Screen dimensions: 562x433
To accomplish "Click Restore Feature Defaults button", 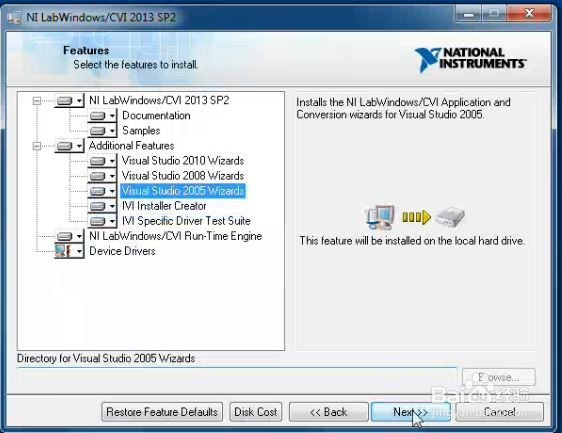I will tap(162, 412).
